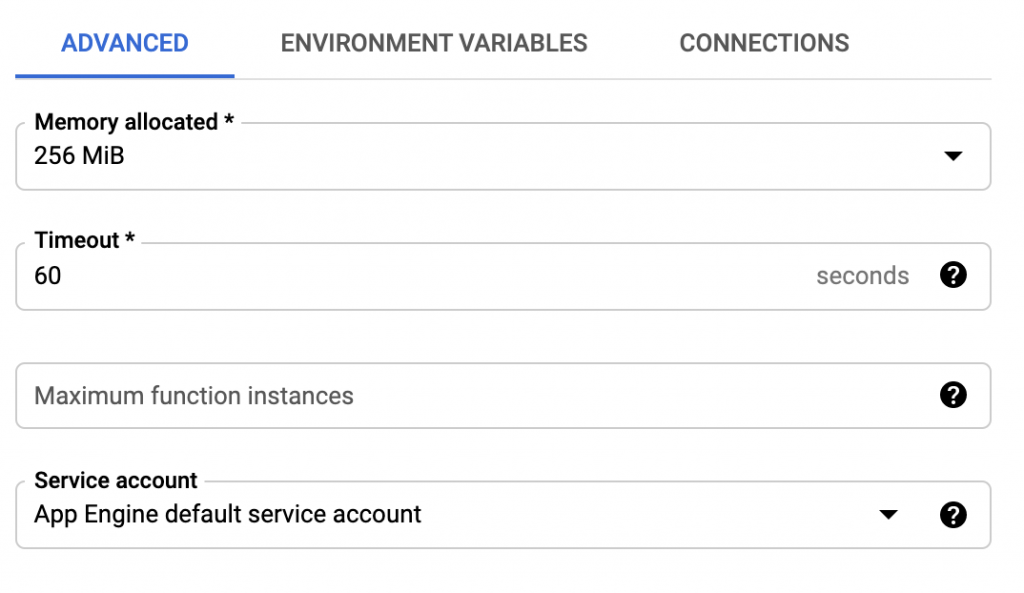Click the dropdown arrow in Service account field
Viewport: 1024px width, 593px height.
point(888,515)
